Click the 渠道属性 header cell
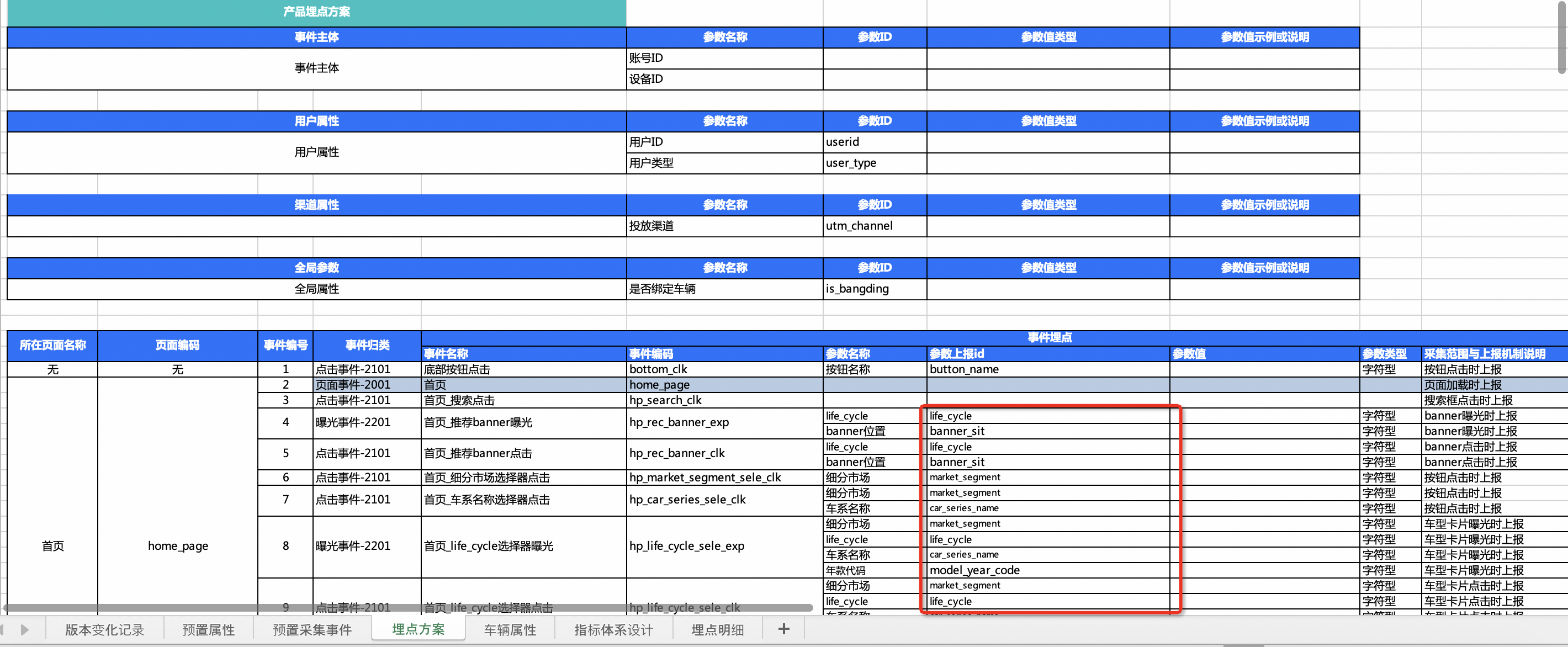This screenshot has width=1568, height=647. (x=316, y=205)
